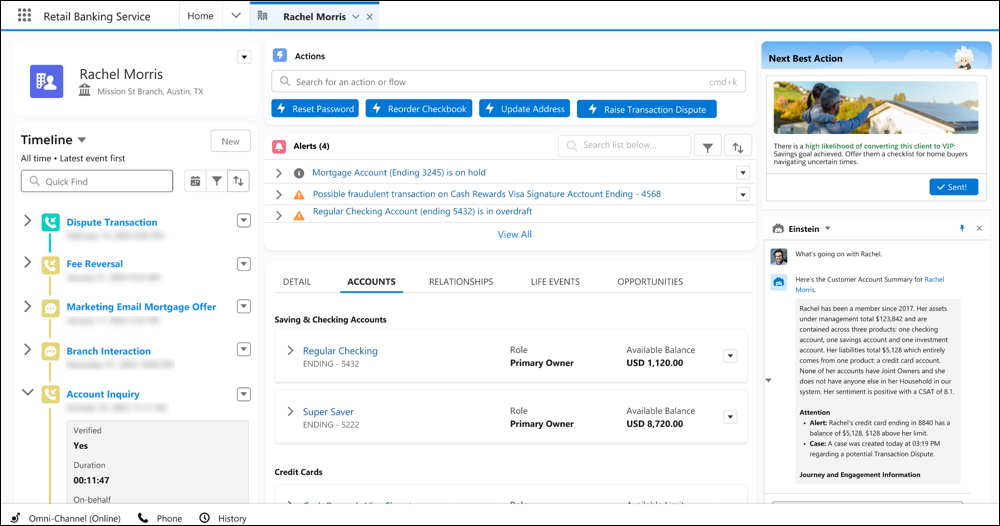
Task: Click the Alerts search list field
Action: point(624,145)
